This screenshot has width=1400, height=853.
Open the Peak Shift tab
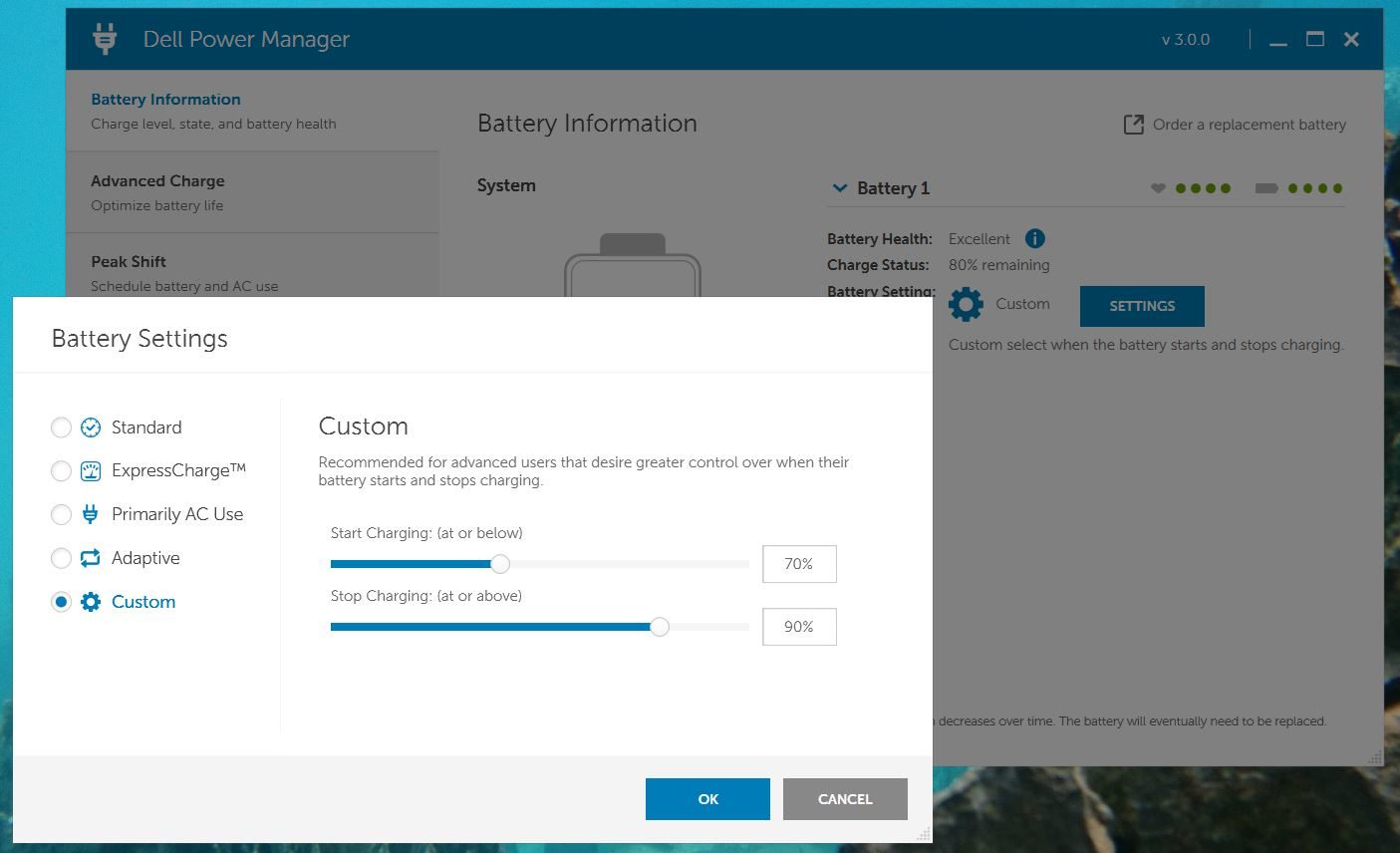coord(253,266)
